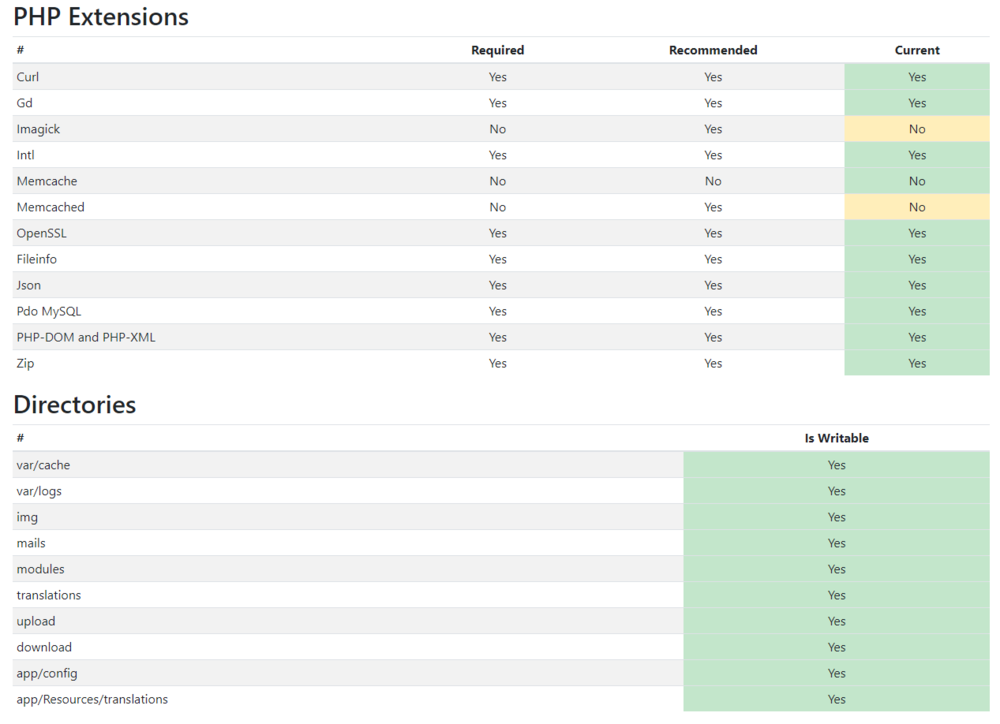Select the Curl extension row label
Screen dimensions: 1000x724
pos(28,77)
